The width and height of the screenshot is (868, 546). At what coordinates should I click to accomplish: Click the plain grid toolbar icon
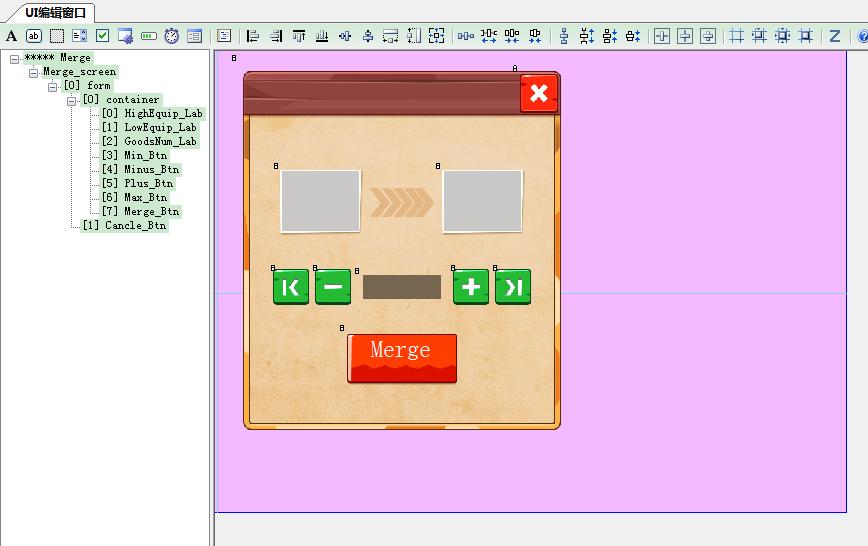tap(736, 36)
